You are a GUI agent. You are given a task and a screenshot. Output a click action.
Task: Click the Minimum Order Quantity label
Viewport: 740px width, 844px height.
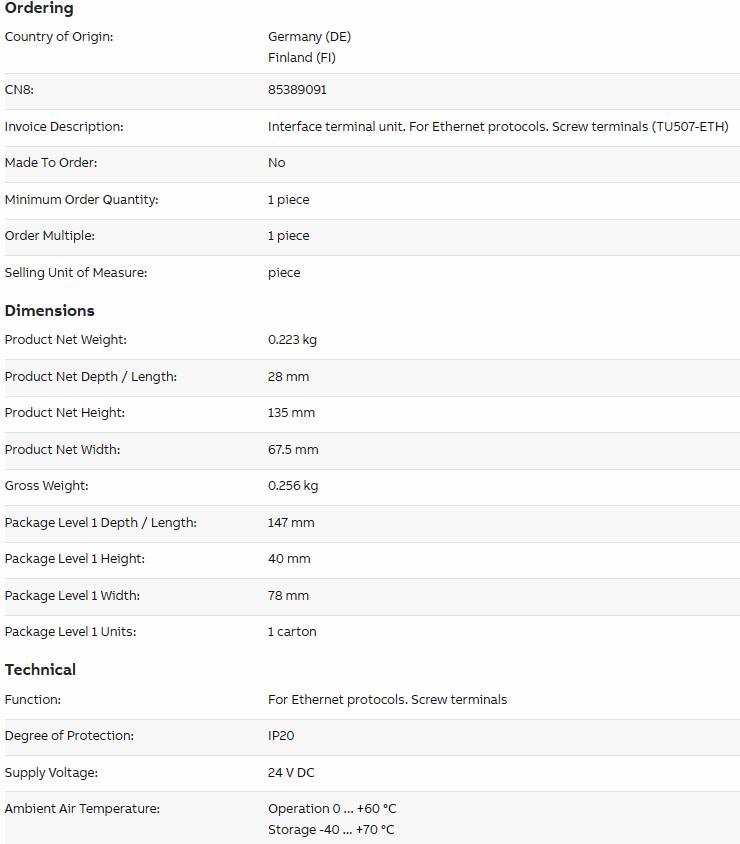[x=81, y=200]
